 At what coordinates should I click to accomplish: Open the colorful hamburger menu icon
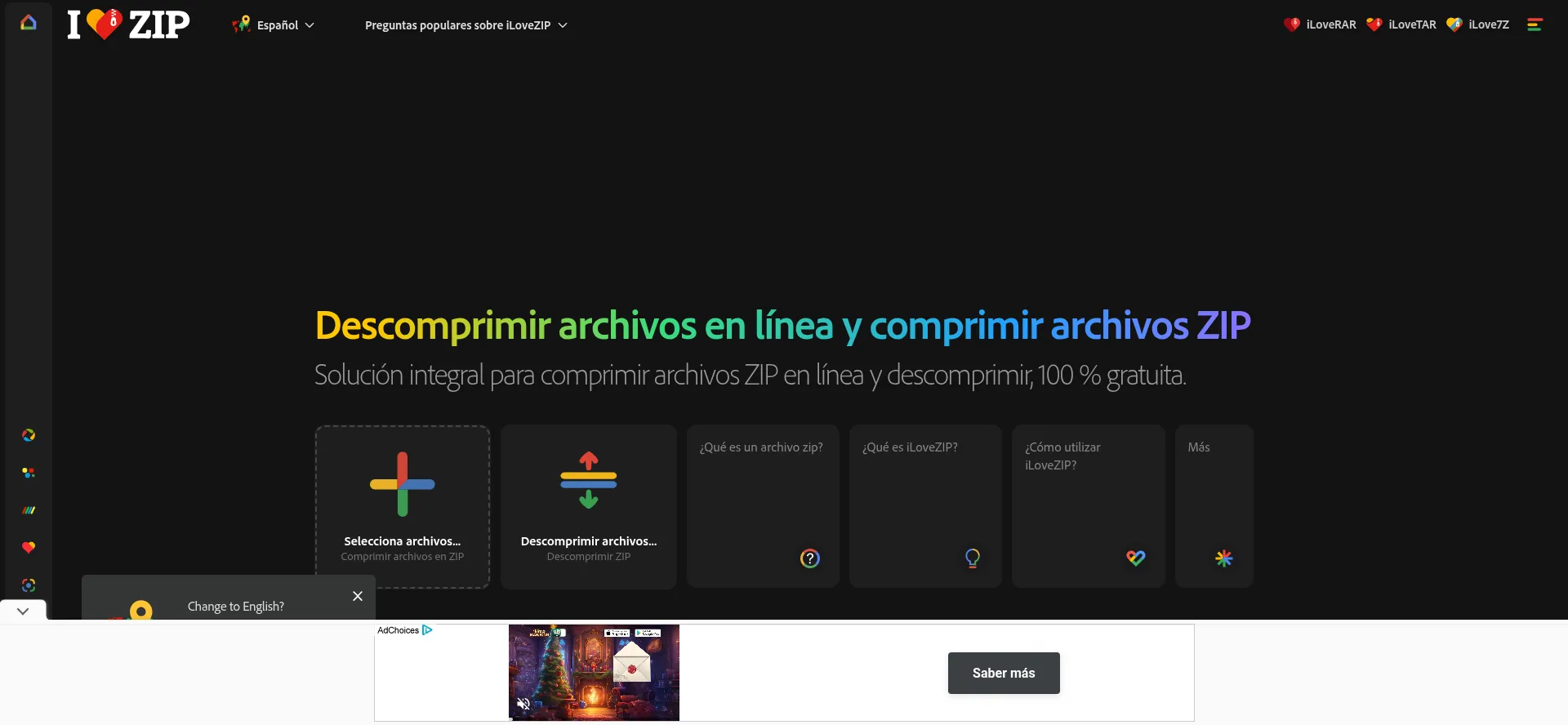(x=1535, y=24)
